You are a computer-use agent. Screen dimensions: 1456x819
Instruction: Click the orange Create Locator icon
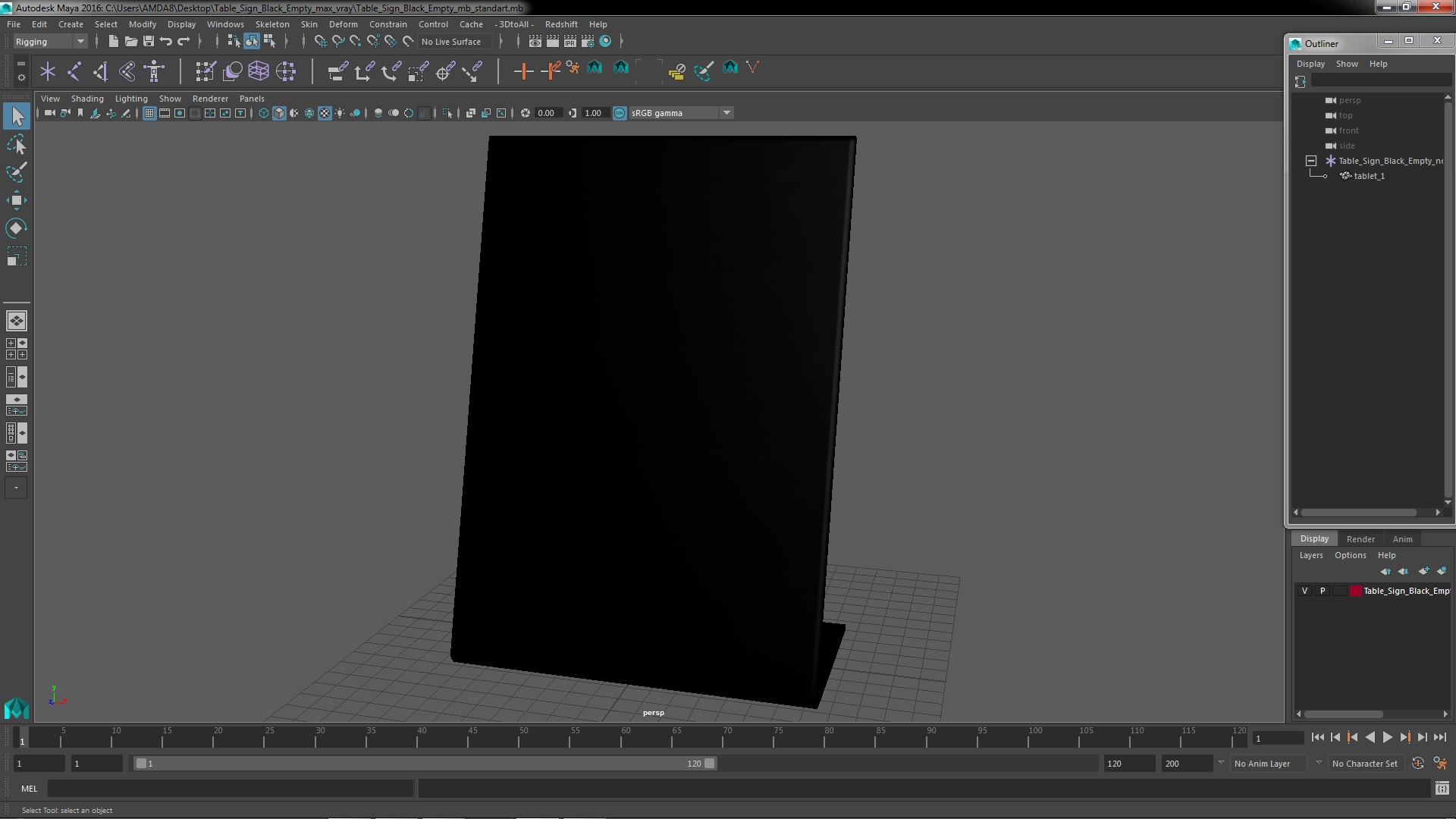click(523, 71)
